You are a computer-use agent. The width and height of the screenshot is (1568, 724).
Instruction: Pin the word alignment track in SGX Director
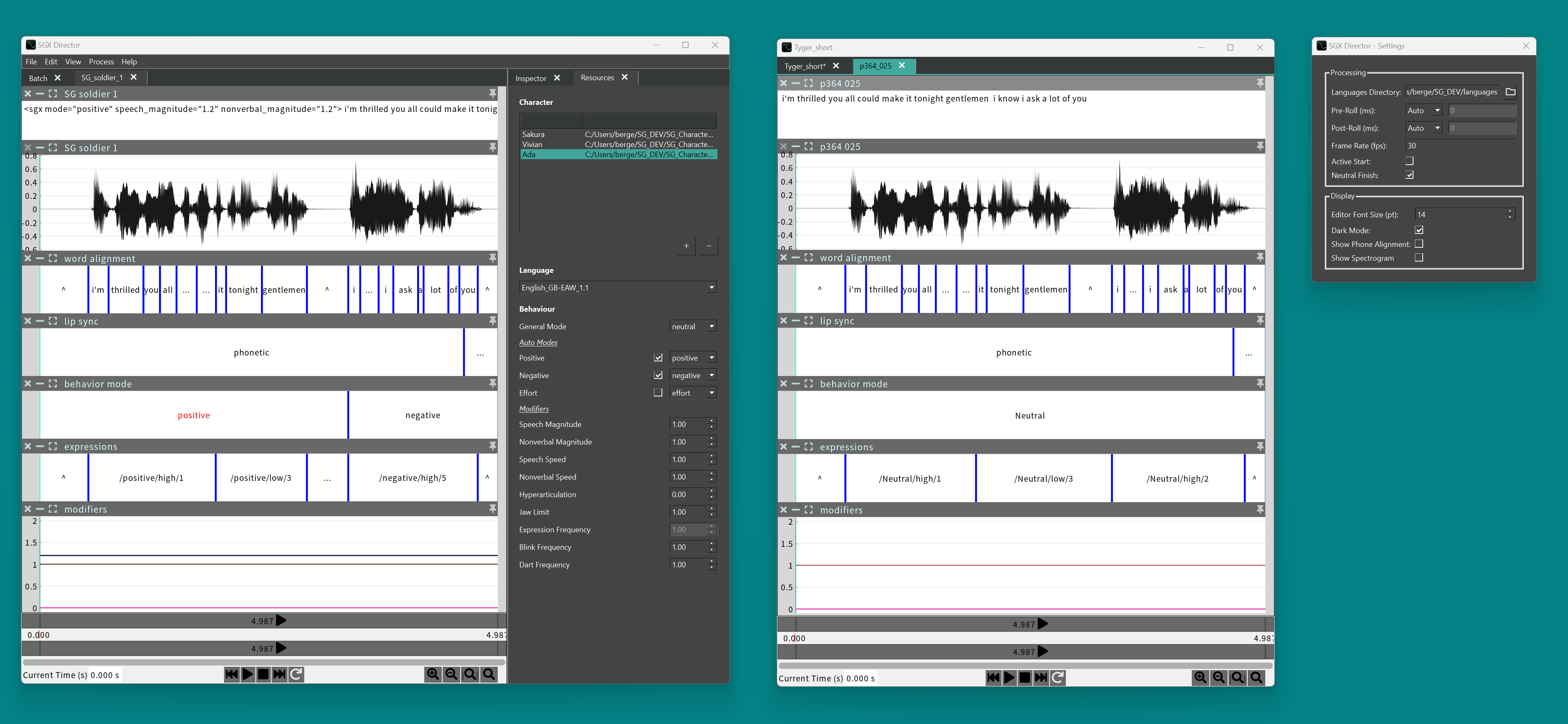click(x=492, y=258)
